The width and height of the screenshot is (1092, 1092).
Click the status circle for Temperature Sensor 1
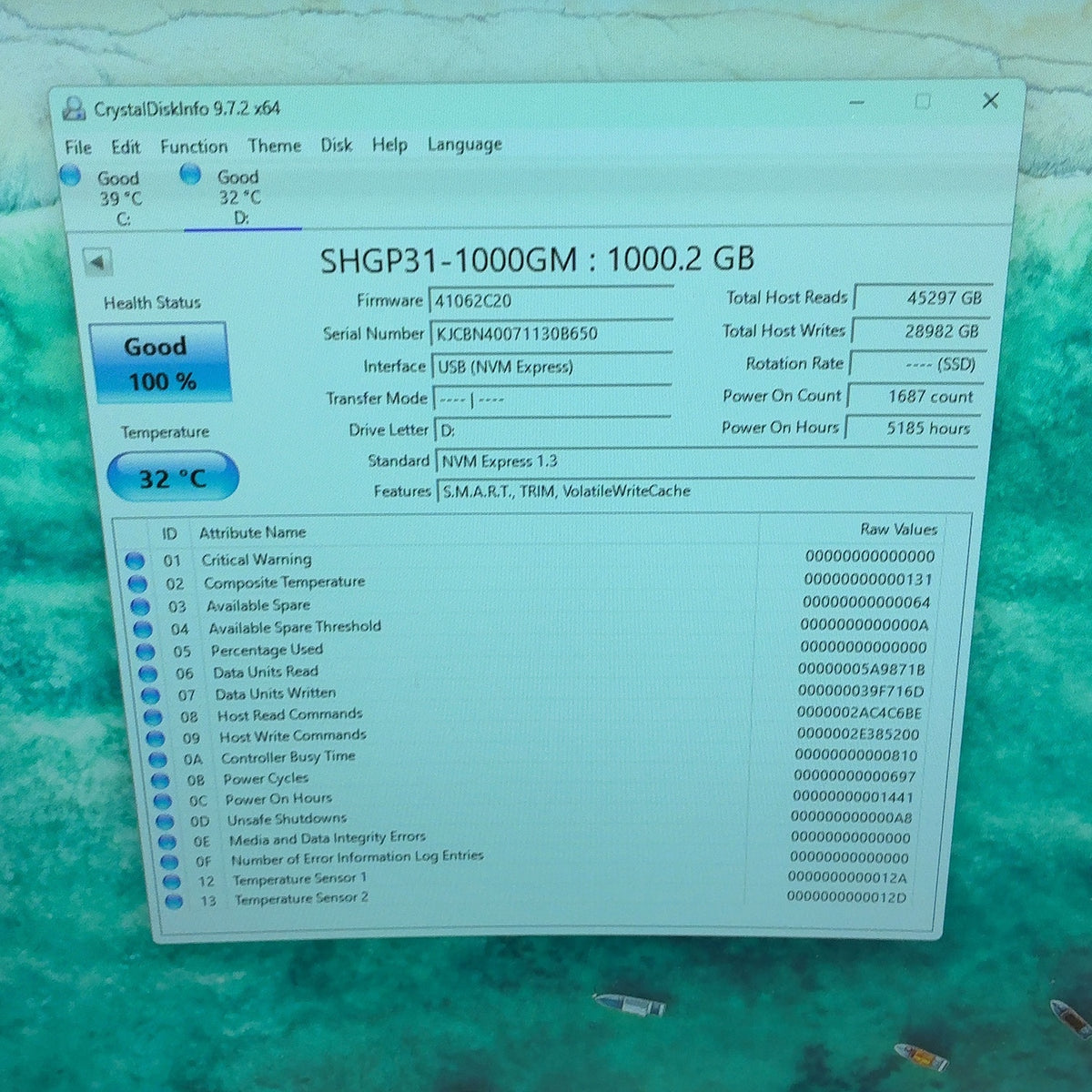click(x=172, y=882)
